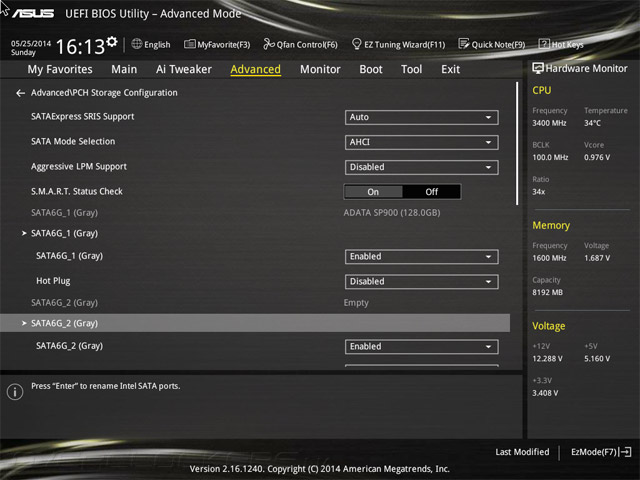Click the date 05/25/2014 Sunday
The image size is (640, 480).
(31, 48)
